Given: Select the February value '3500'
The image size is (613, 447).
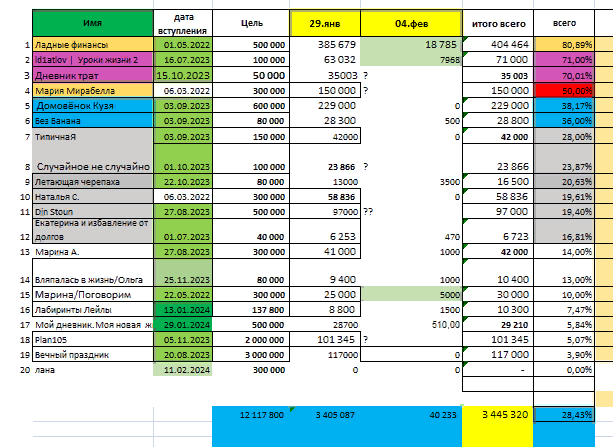Looking at the screenshot, I should [411, 181].
